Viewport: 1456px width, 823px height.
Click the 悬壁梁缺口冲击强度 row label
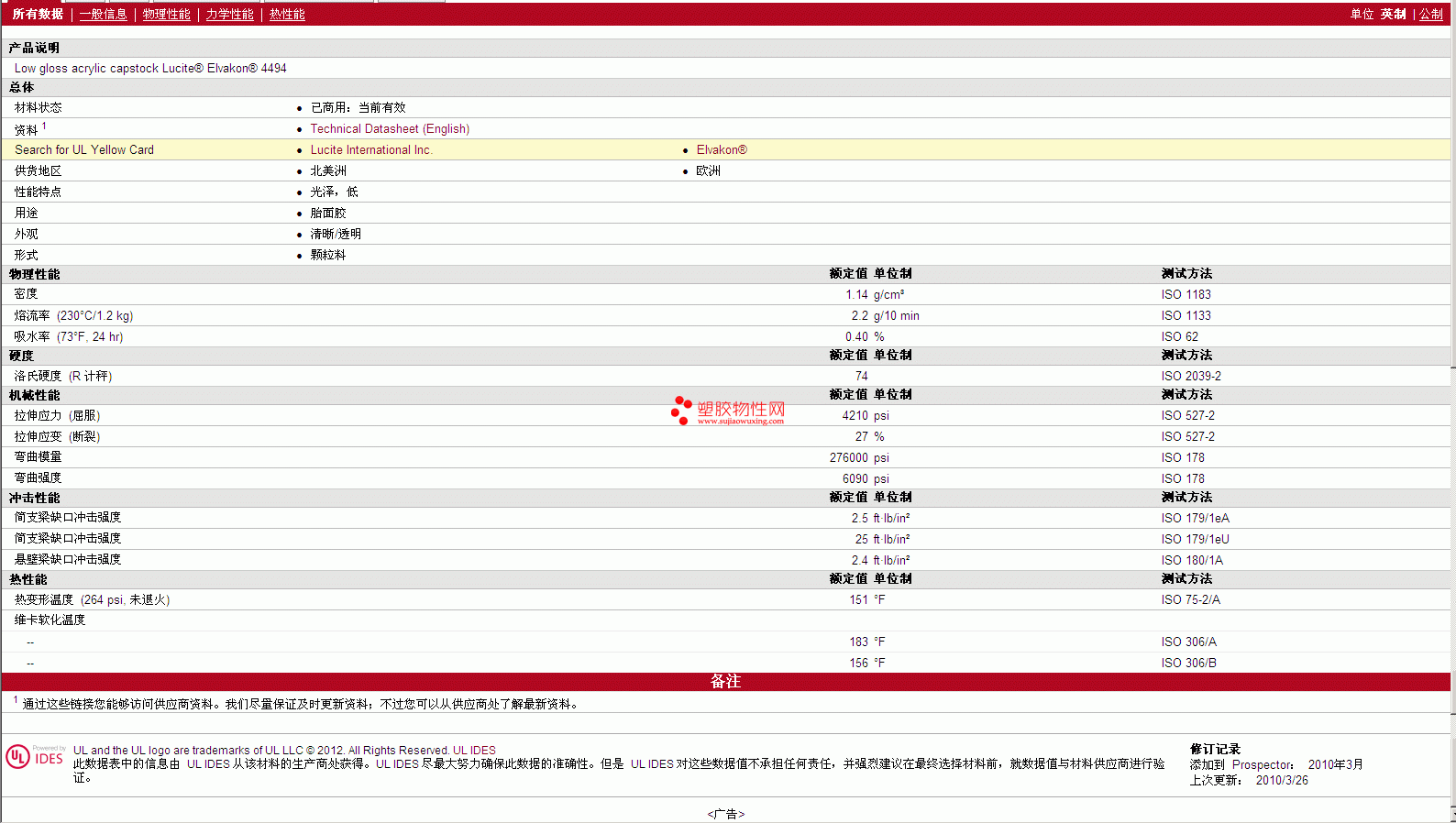(x=68, y=560)
